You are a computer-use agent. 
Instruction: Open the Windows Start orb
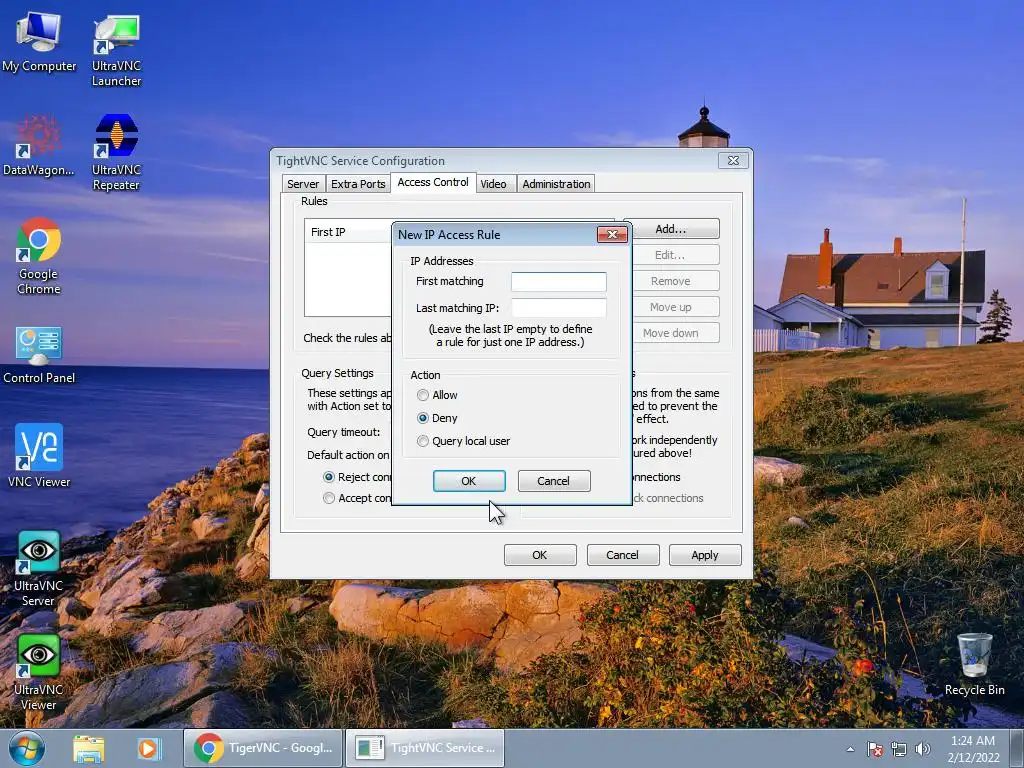[26, 748]
